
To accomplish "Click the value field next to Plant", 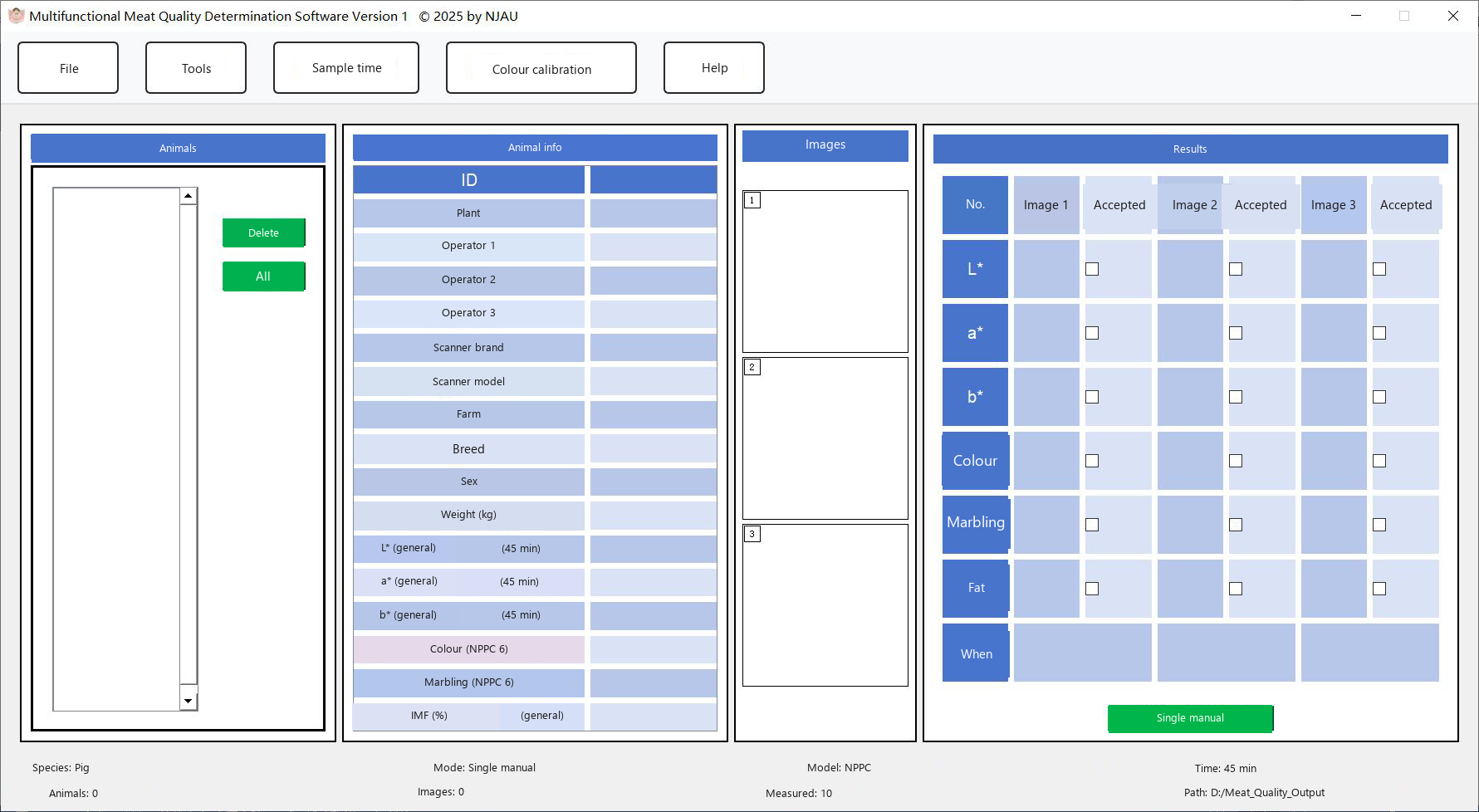I will 654,213.
